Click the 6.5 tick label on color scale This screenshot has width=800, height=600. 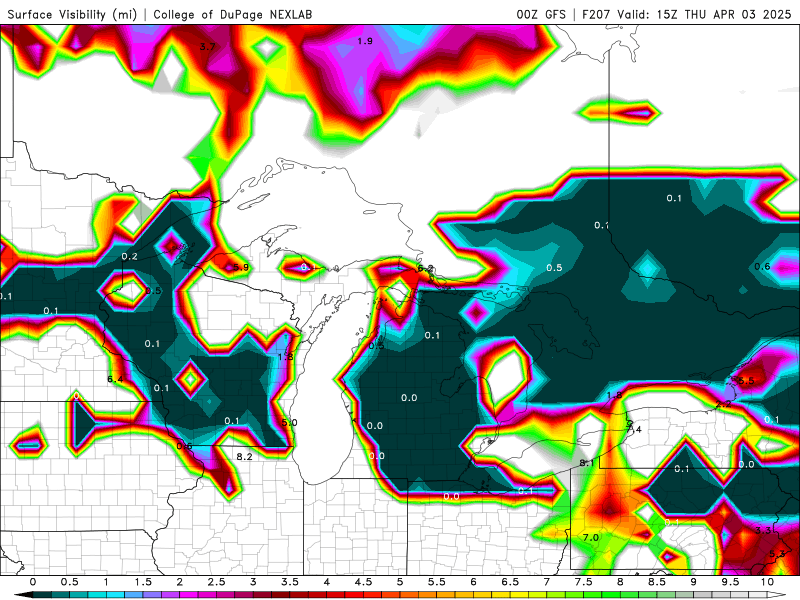(510, 582)
